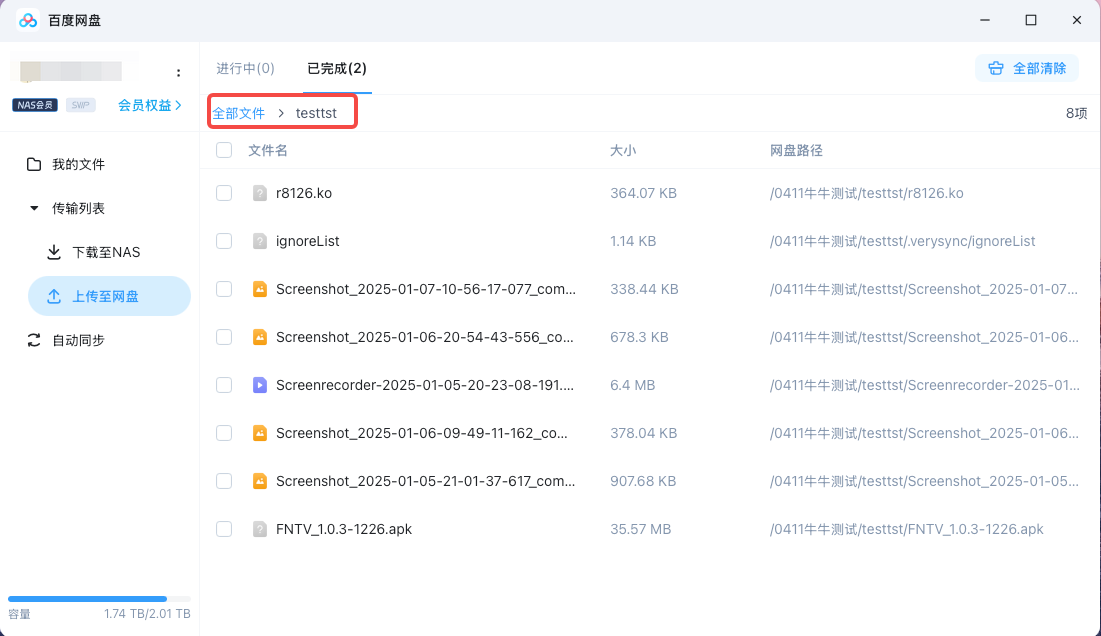This screenshot has width=1101, height=636.
Task: Select checkbox for Screenshot_2025-01-06-20-54-43-556
Action: coord(224,337)
